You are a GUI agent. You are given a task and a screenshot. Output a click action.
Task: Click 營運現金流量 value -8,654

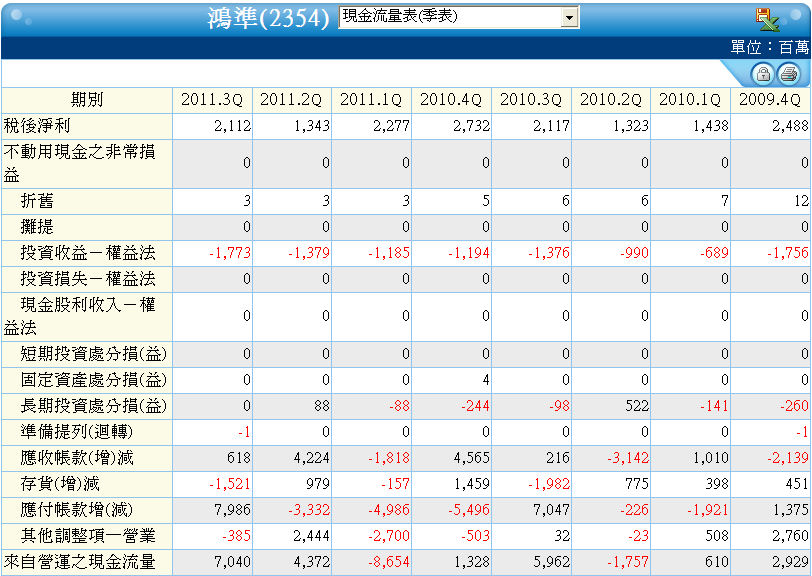pyautogui.click(x=389, y=562)
